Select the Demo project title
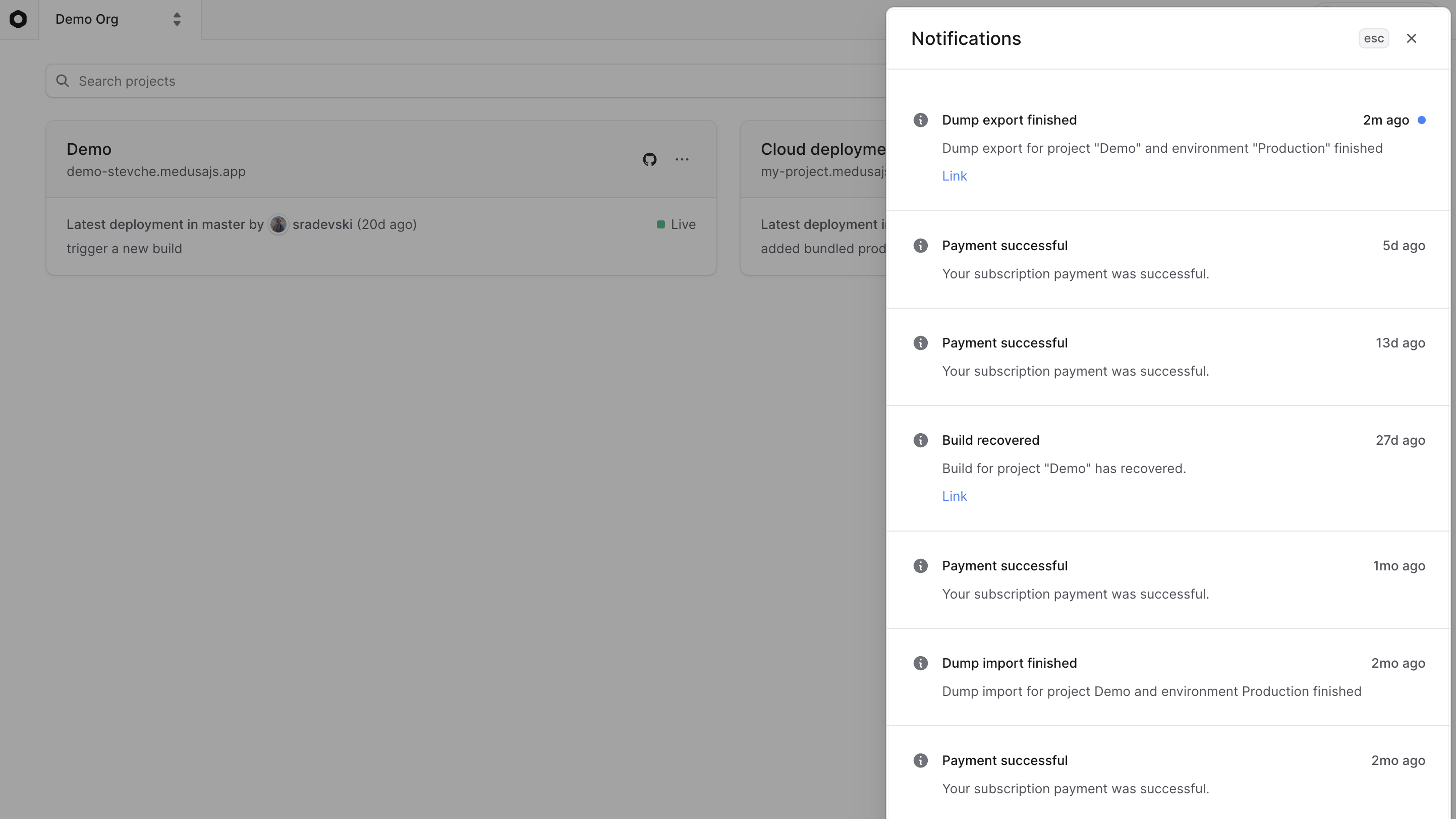 [88, 149]
